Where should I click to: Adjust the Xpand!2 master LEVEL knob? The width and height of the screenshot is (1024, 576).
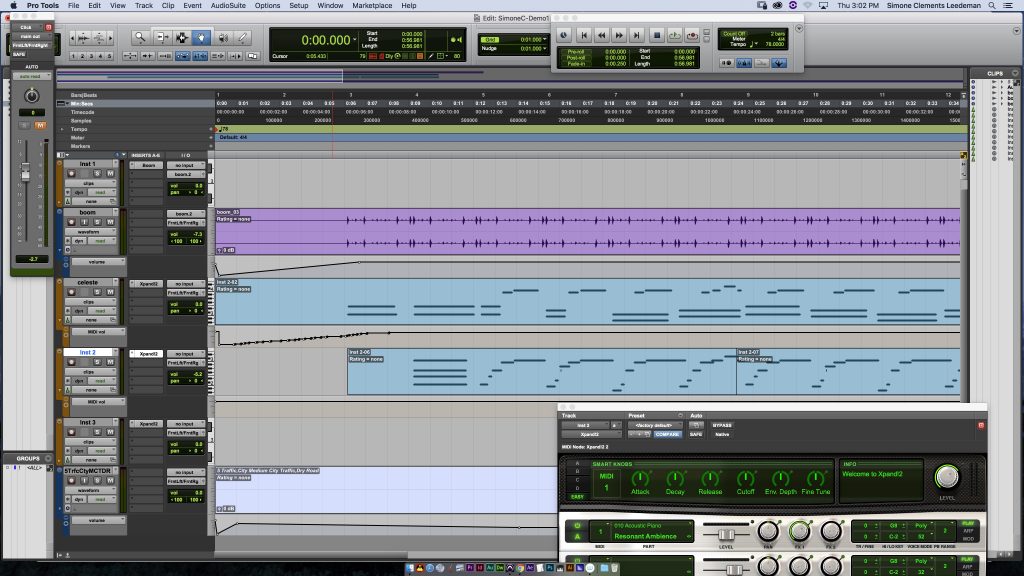[946, 477]
